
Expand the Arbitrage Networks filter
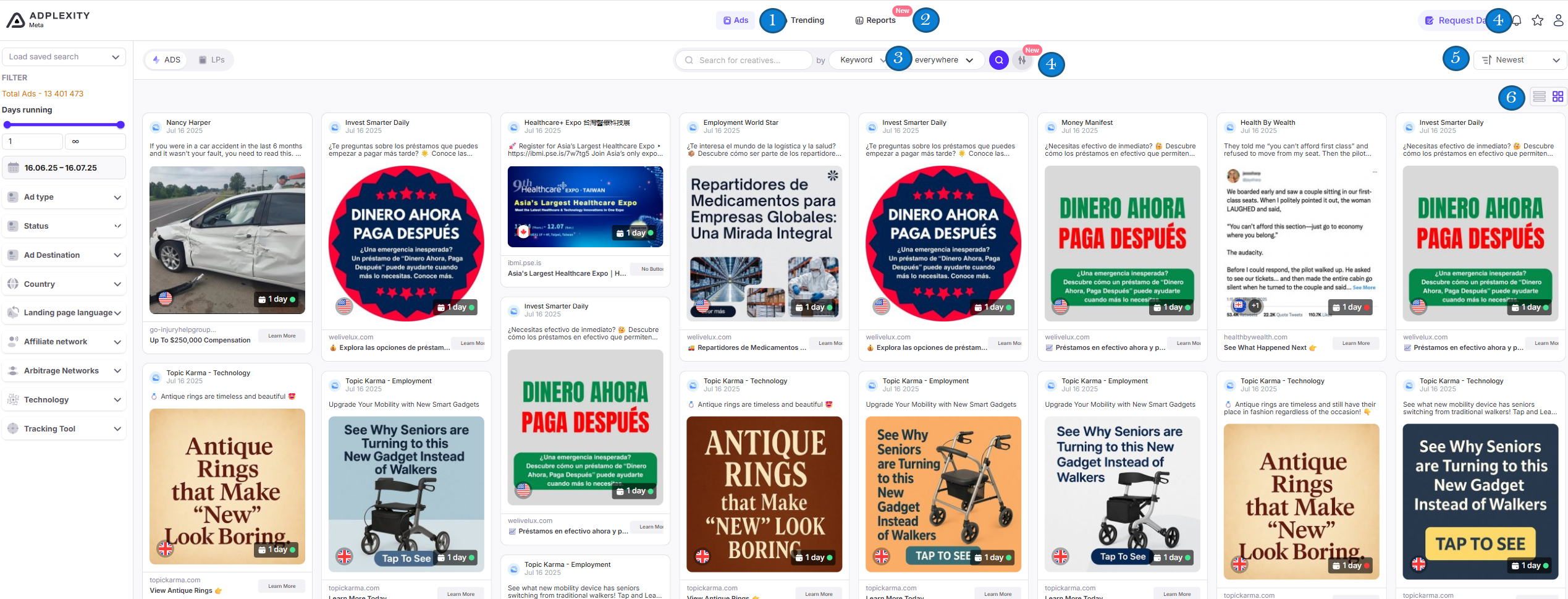click(64, 370)
